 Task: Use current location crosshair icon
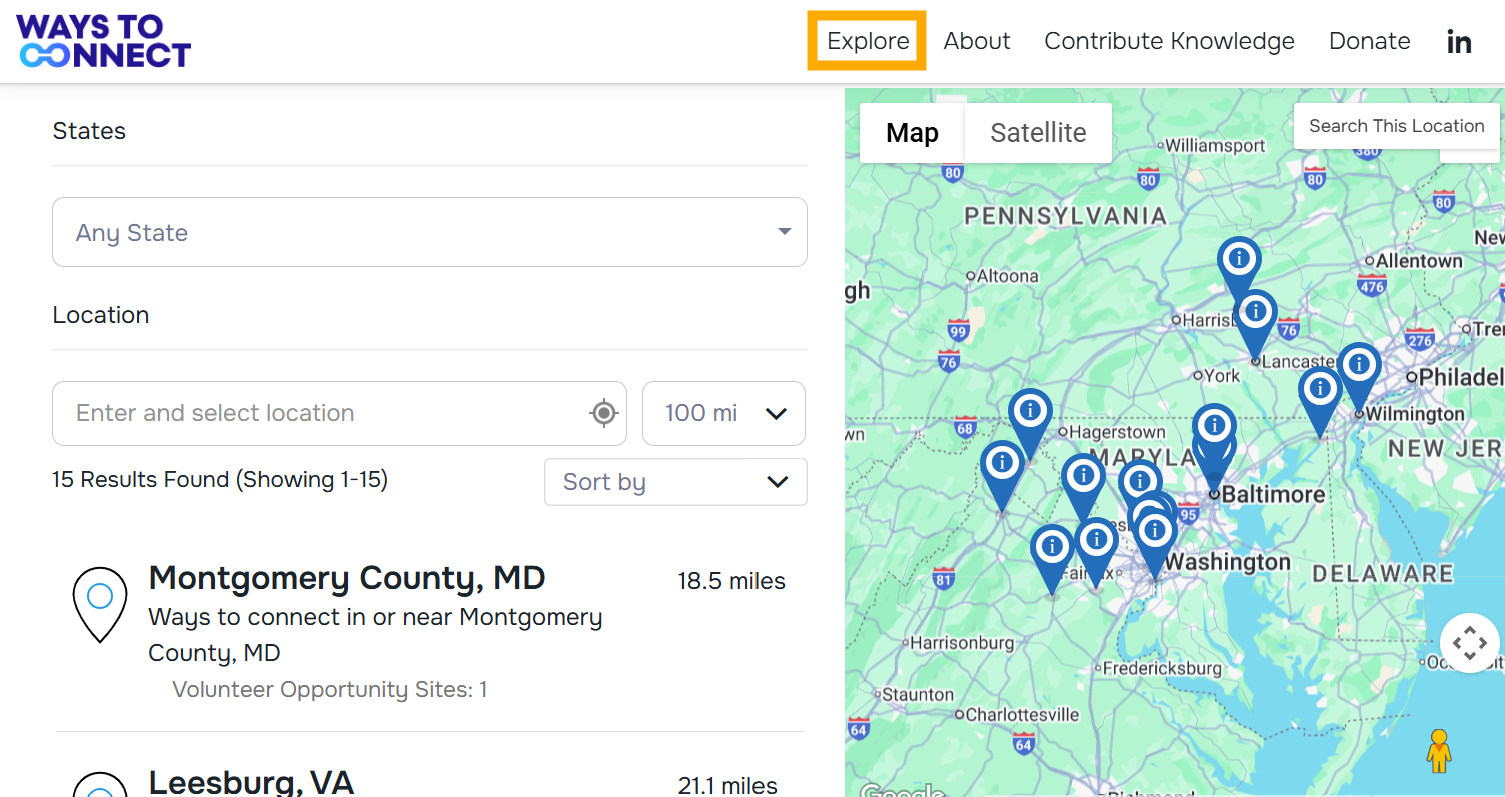(x=604, y=413)
